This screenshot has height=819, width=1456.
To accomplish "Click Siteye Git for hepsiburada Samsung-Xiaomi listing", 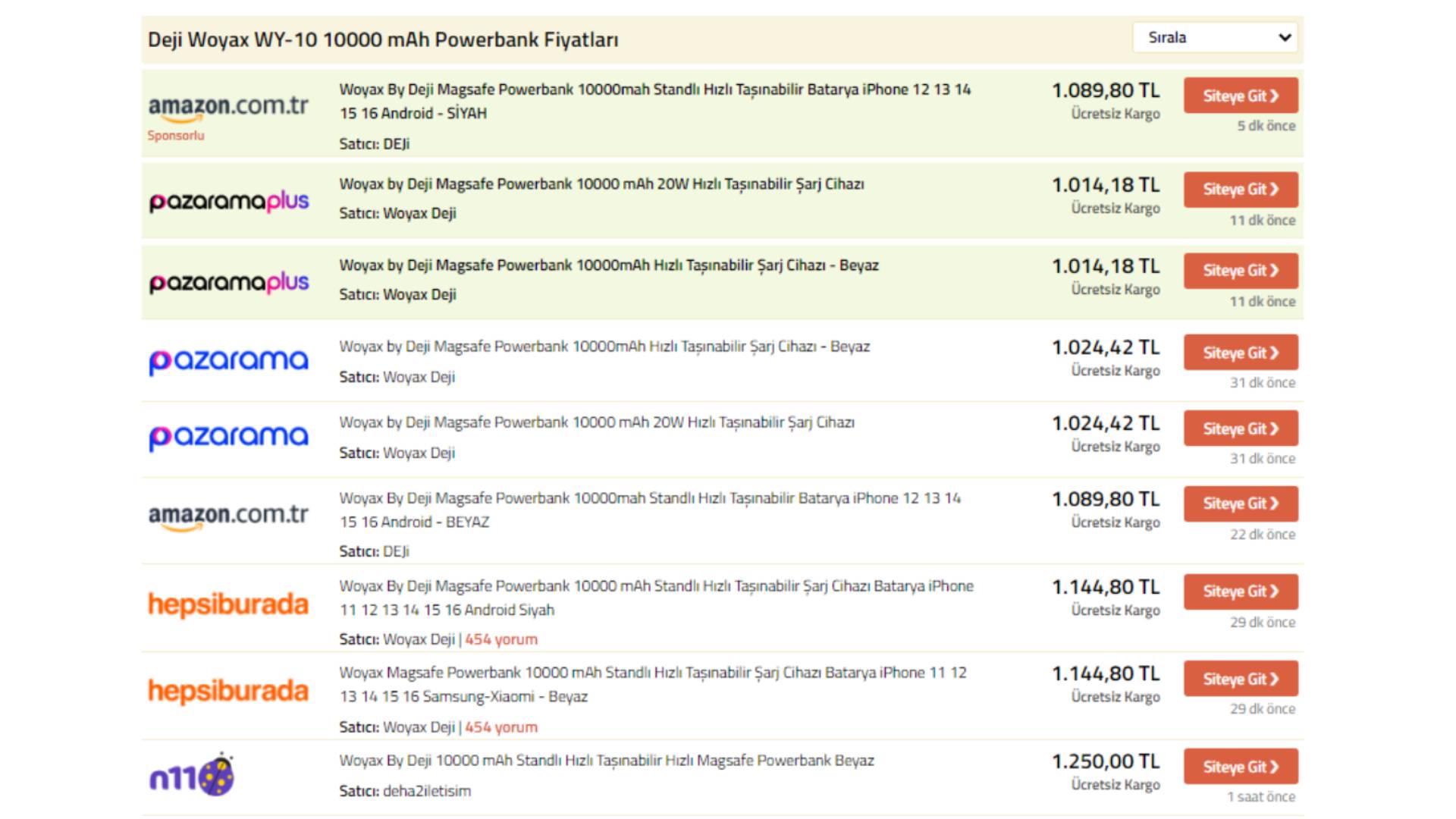I will click(1241, 679).
